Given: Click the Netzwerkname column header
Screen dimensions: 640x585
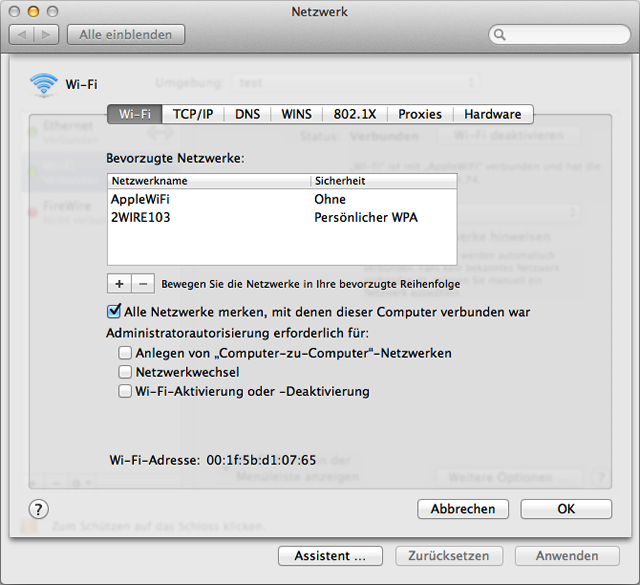Looking at the screenshot, I should pos(209,181).
